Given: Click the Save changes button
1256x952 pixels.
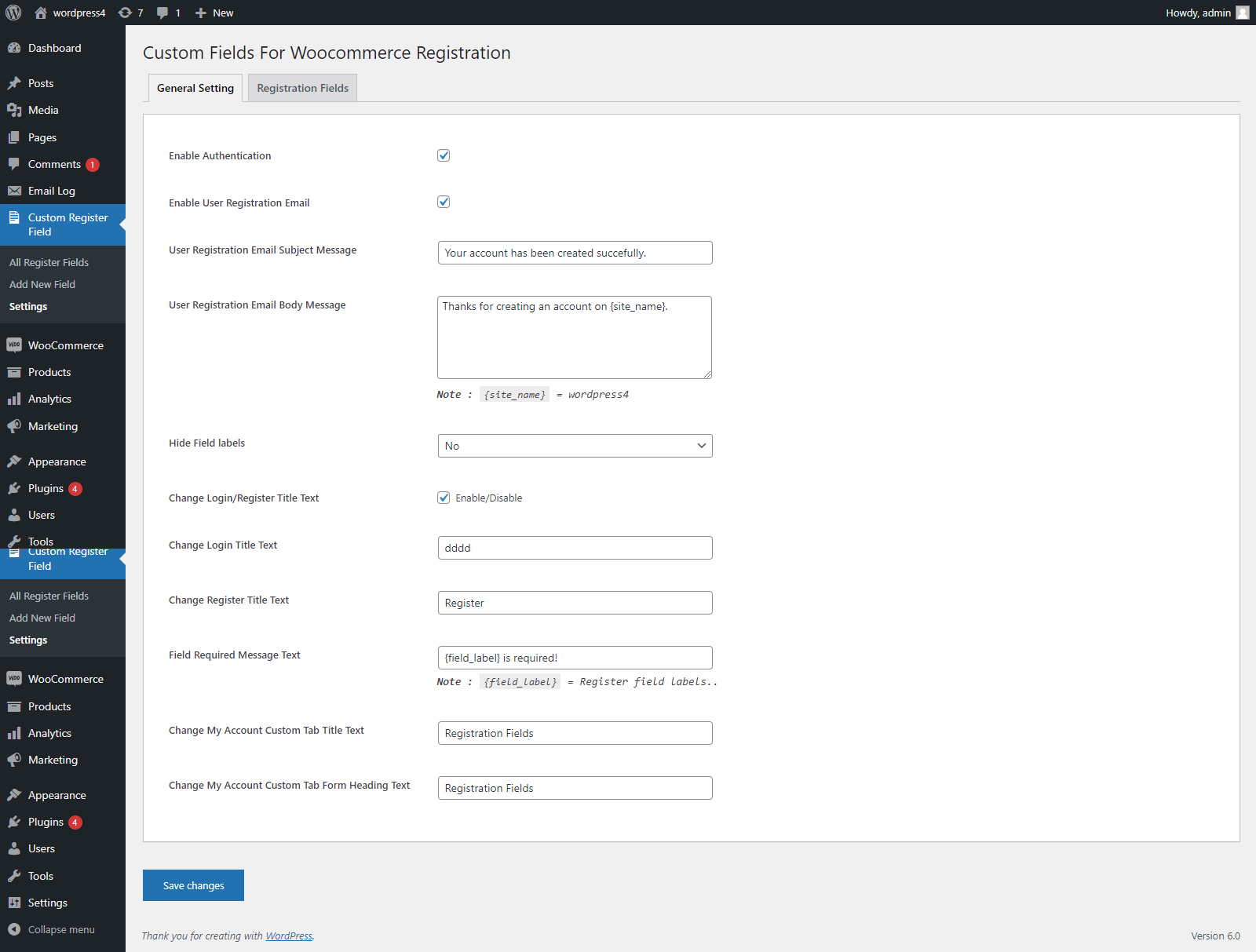Looking at the screenshot, I should 193,885.
